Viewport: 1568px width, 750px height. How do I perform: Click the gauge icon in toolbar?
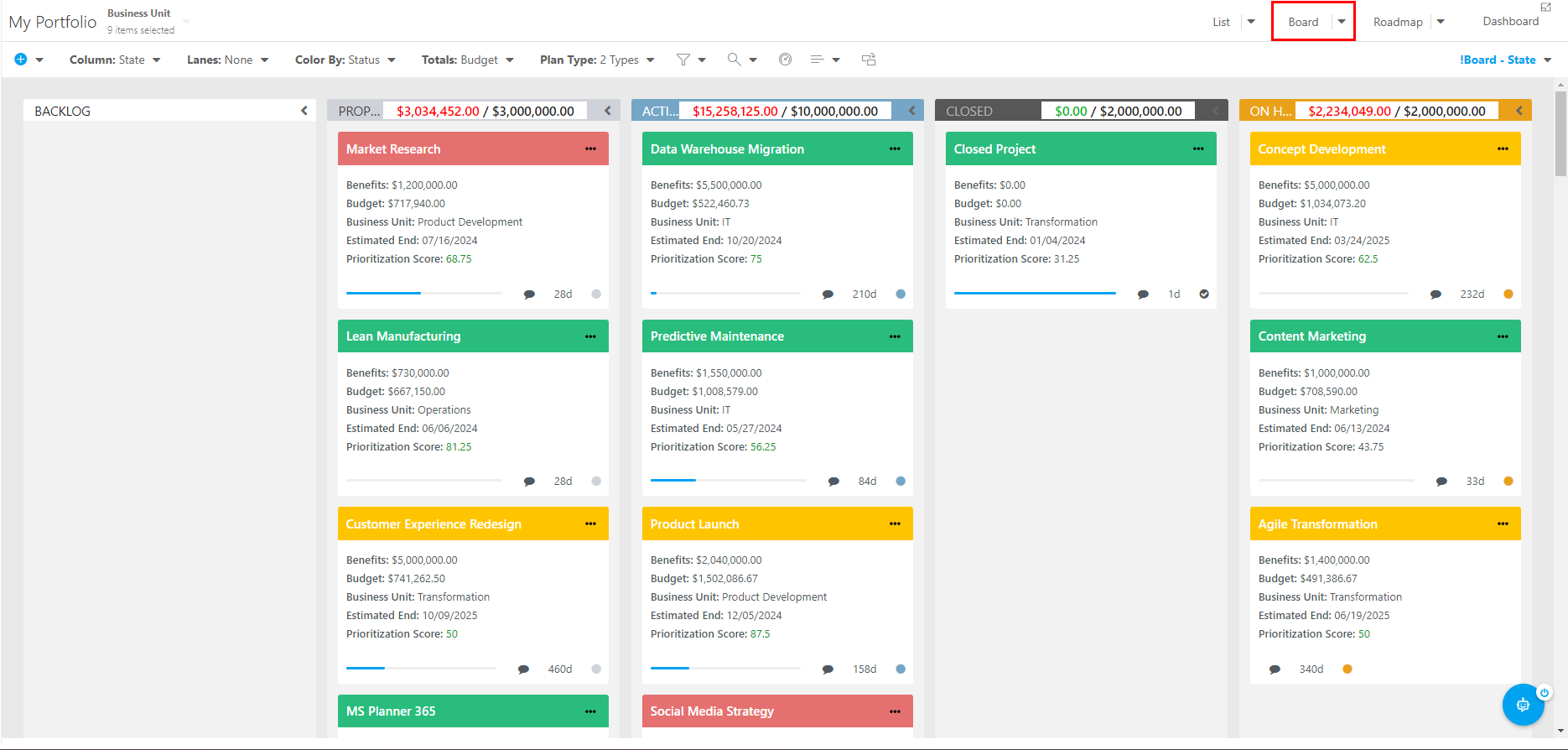click(x=785, y=60)
